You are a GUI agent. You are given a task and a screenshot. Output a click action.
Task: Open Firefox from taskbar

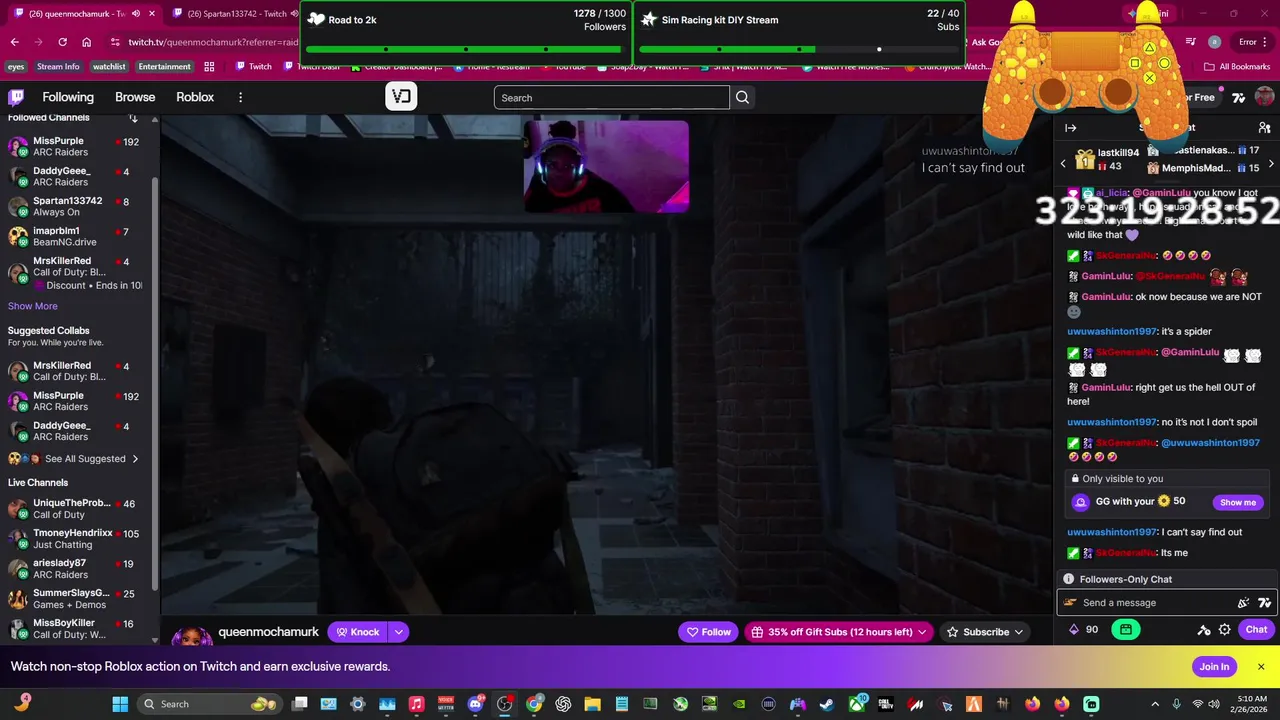pos(1032,704)
